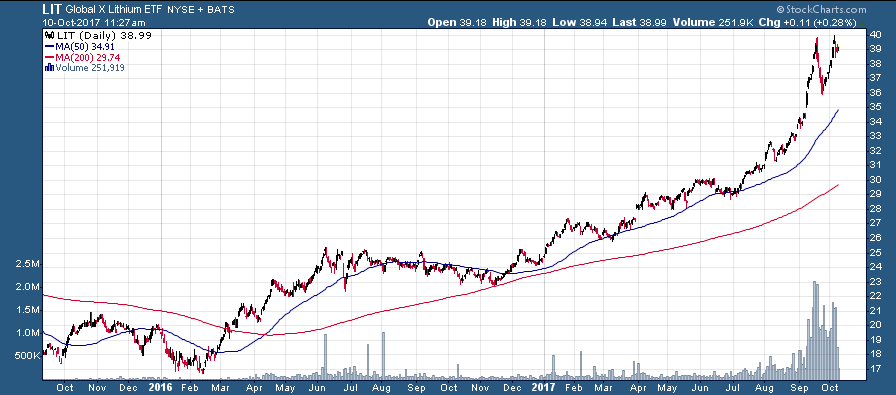This screenshot has width=896, height=395.
Task: Click the candlestick icon before LIT (Daily)
Action: click(49, 35)
